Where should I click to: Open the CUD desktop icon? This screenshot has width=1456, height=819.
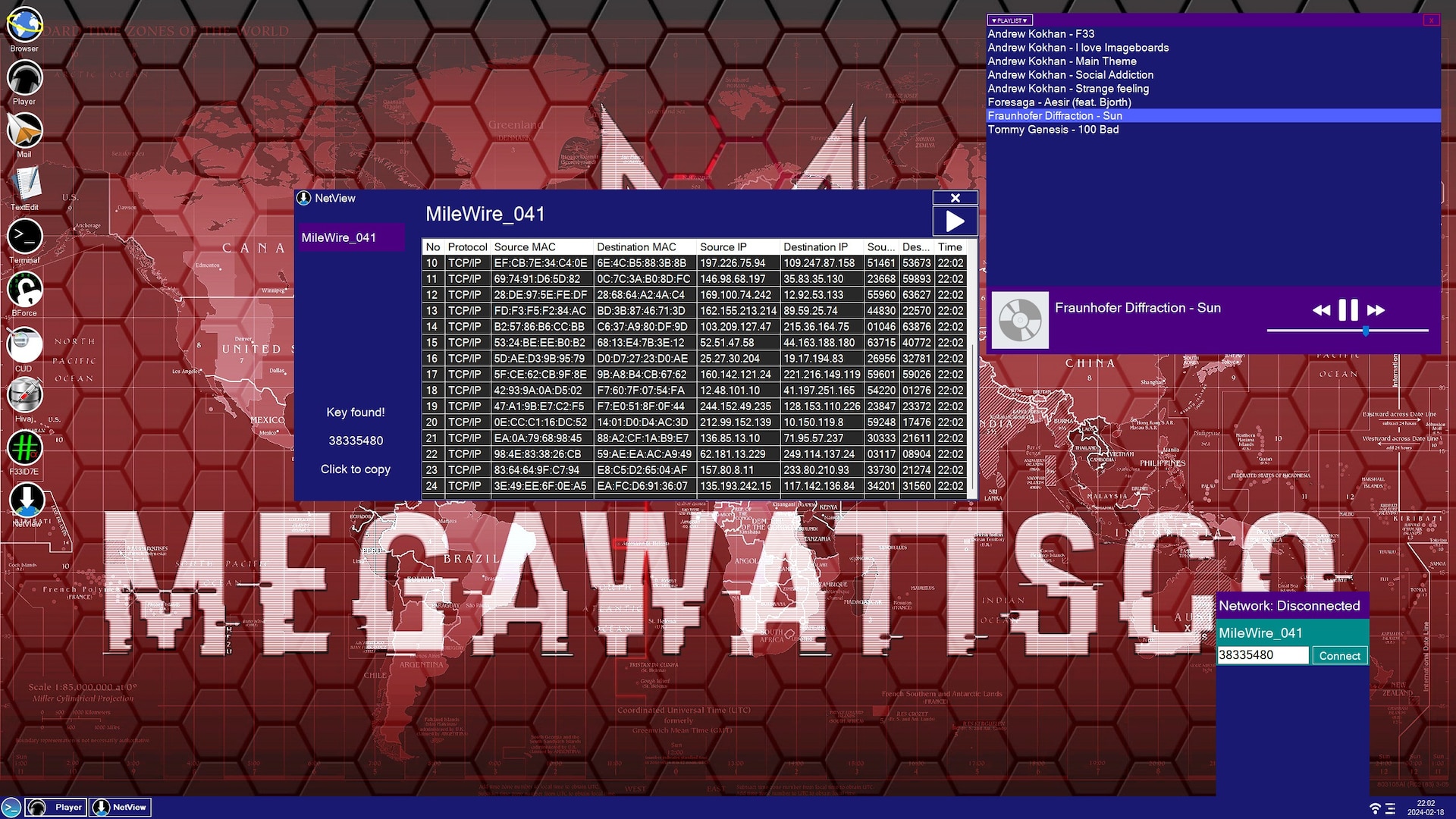pos(24,345)
